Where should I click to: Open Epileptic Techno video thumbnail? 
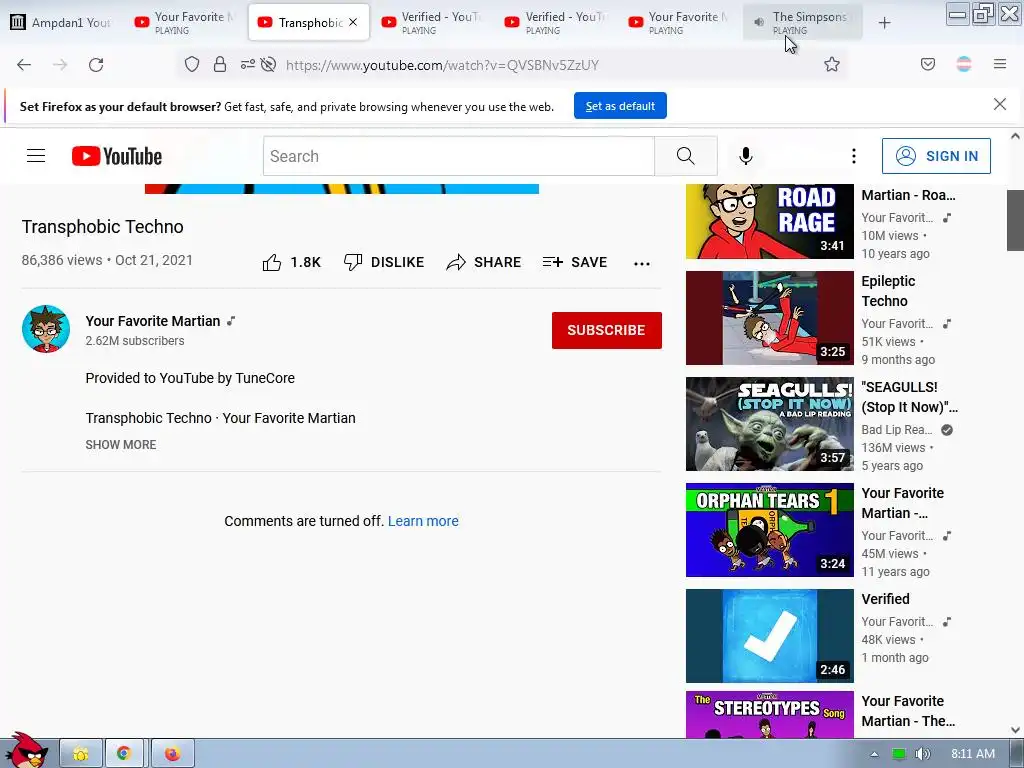pos(769,318)
